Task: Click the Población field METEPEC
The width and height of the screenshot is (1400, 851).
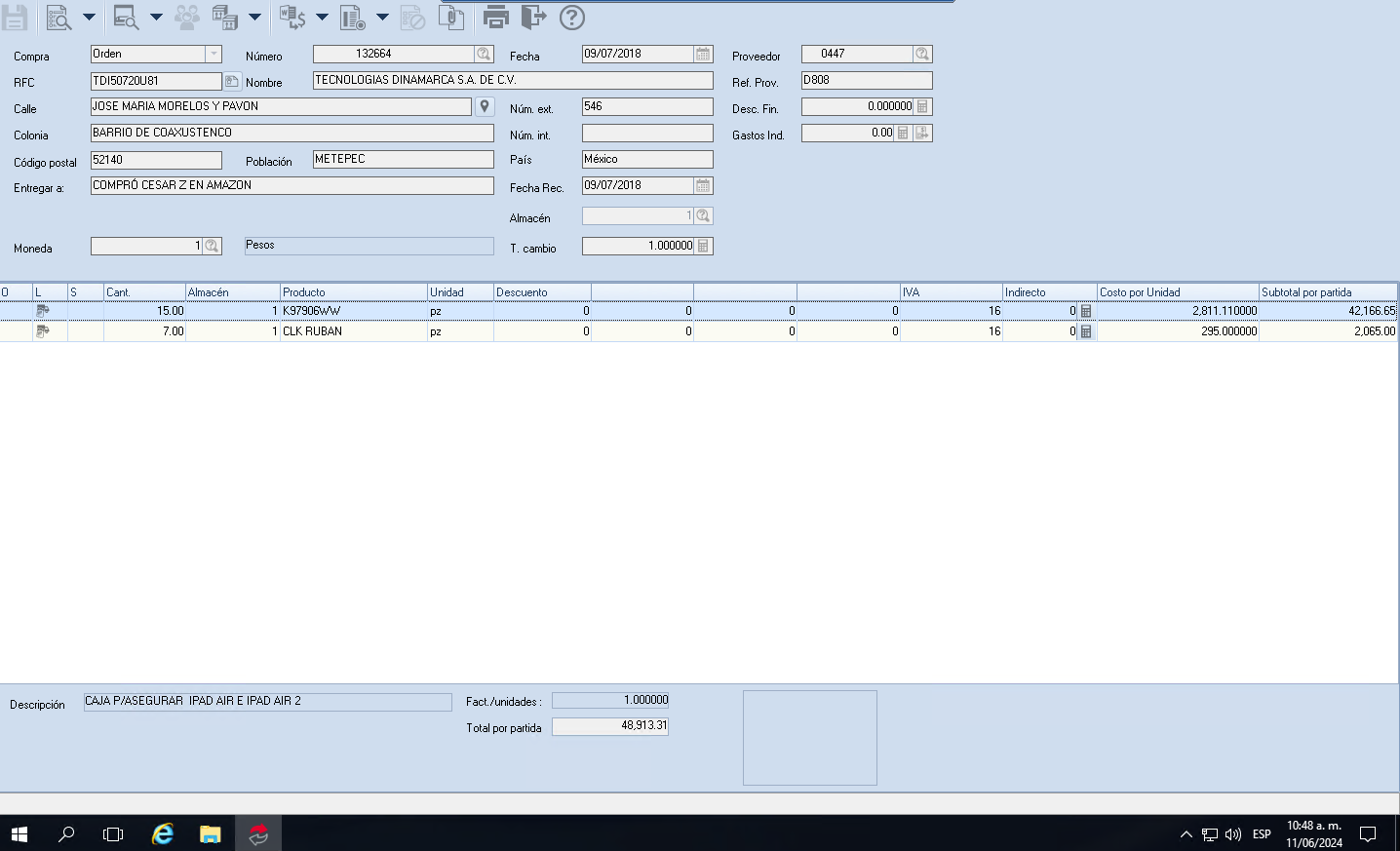Action: (x=404, y=159)
